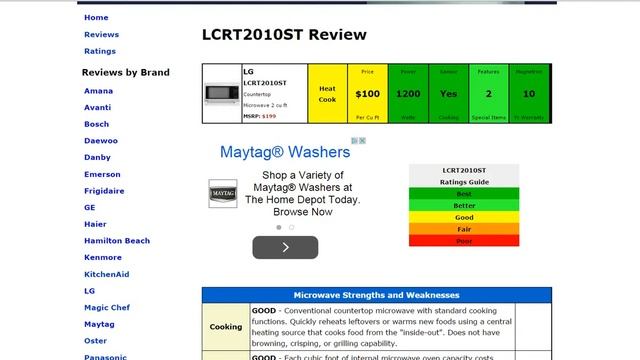Open the AdChoices info icon
The image size is (640, 360).
coord(355,141)
